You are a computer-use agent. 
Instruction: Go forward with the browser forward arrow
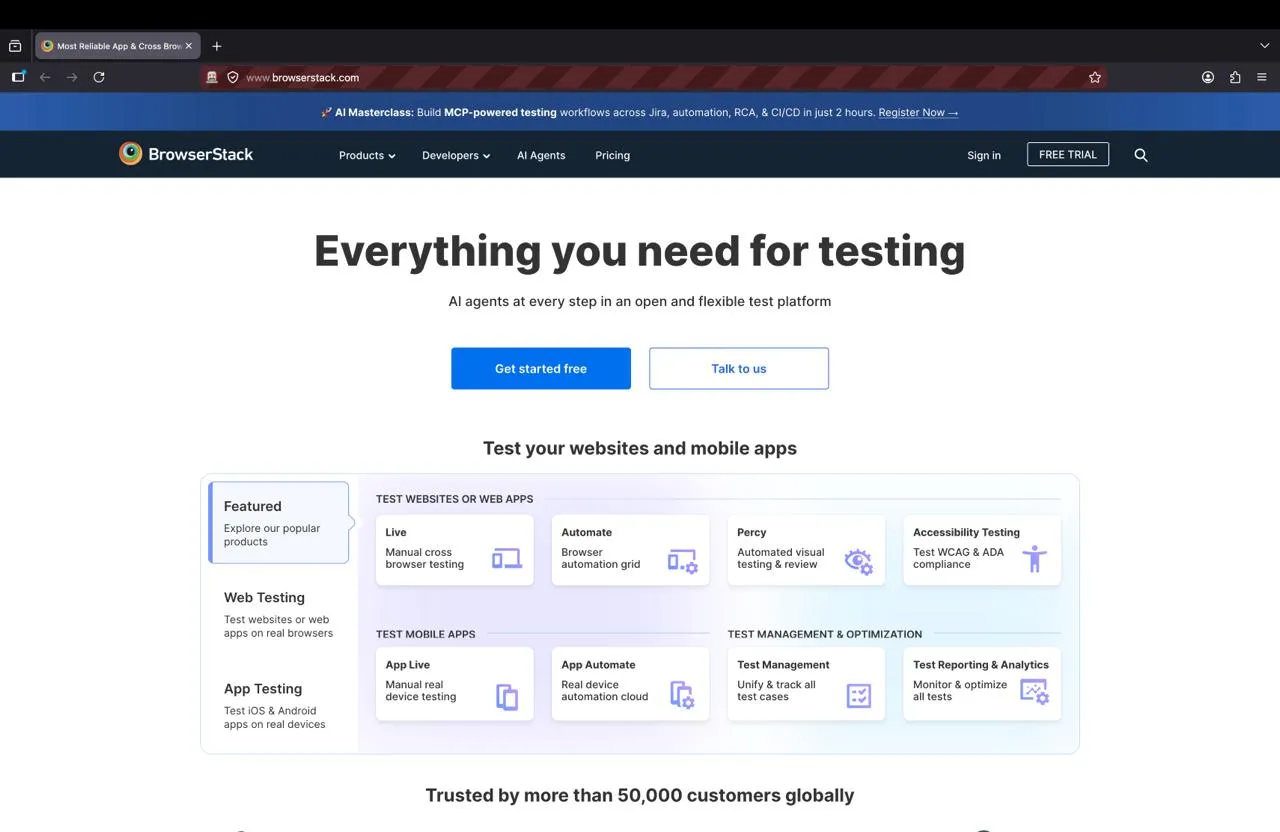pos(72,77)
